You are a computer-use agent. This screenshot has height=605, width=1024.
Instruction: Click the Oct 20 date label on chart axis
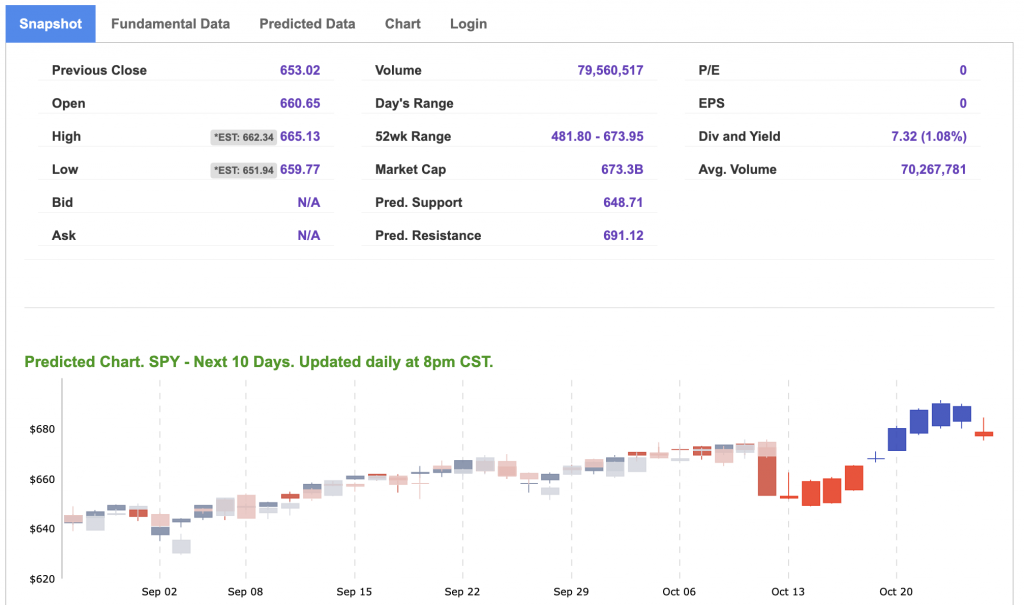coord(896,592)
